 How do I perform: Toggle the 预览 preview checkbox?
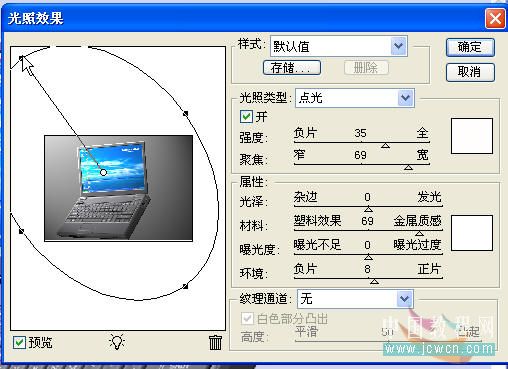19,342
